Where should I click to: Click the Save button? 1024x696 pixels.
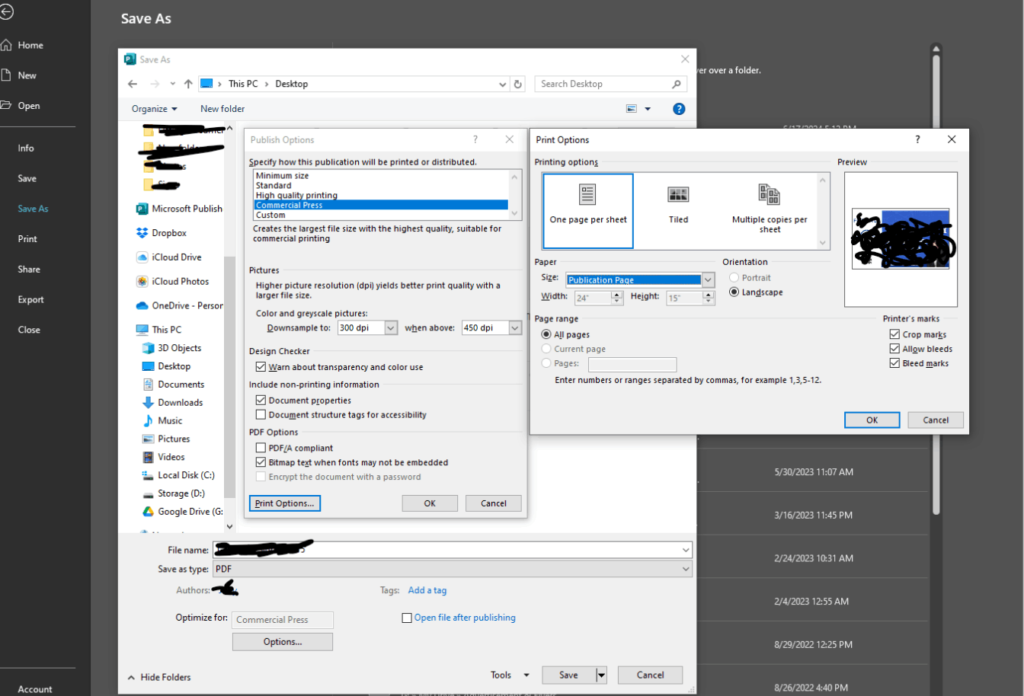pos(567,674)
